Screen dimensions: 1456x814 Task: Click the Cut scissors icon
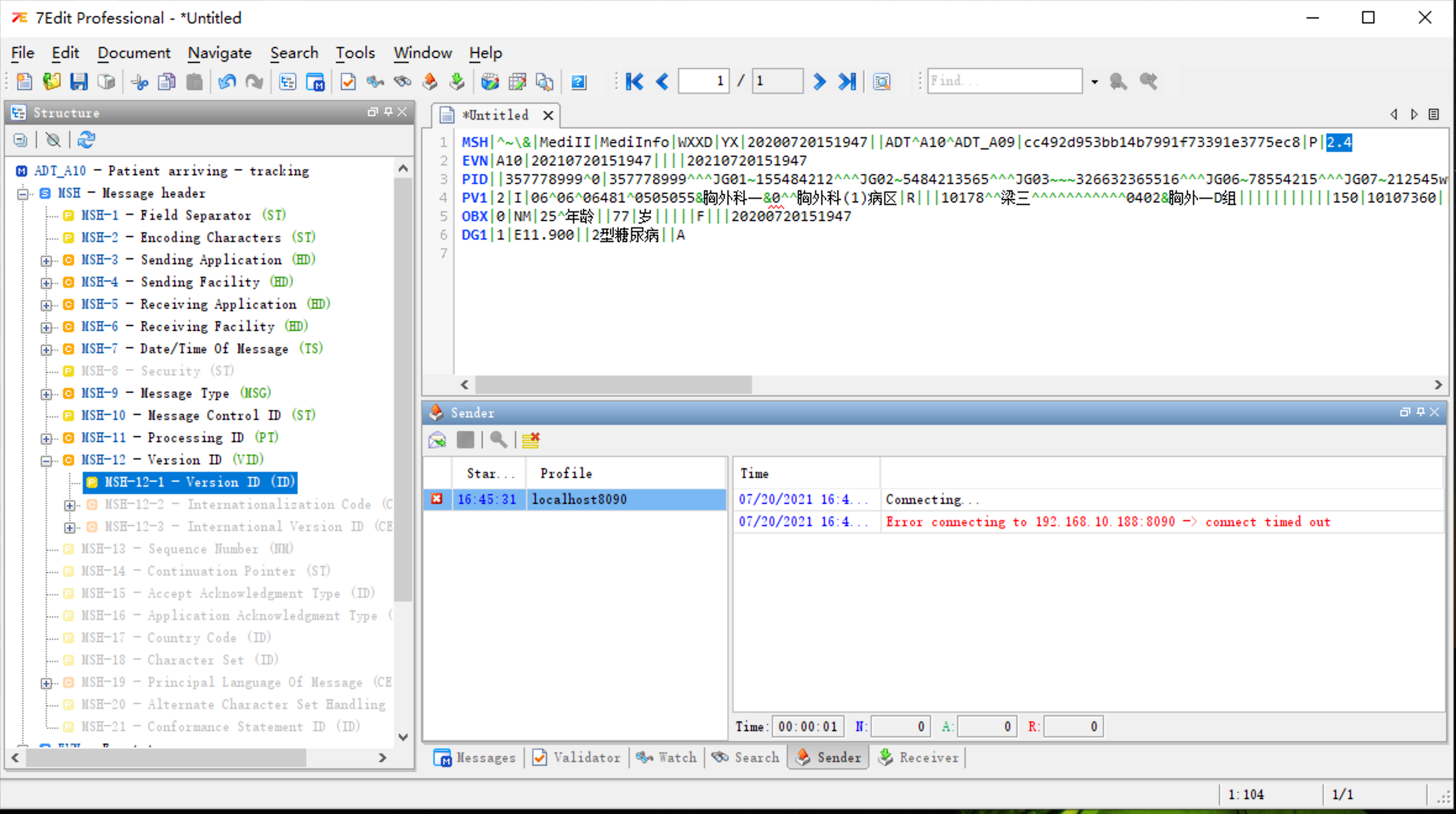tap(140, 82)
